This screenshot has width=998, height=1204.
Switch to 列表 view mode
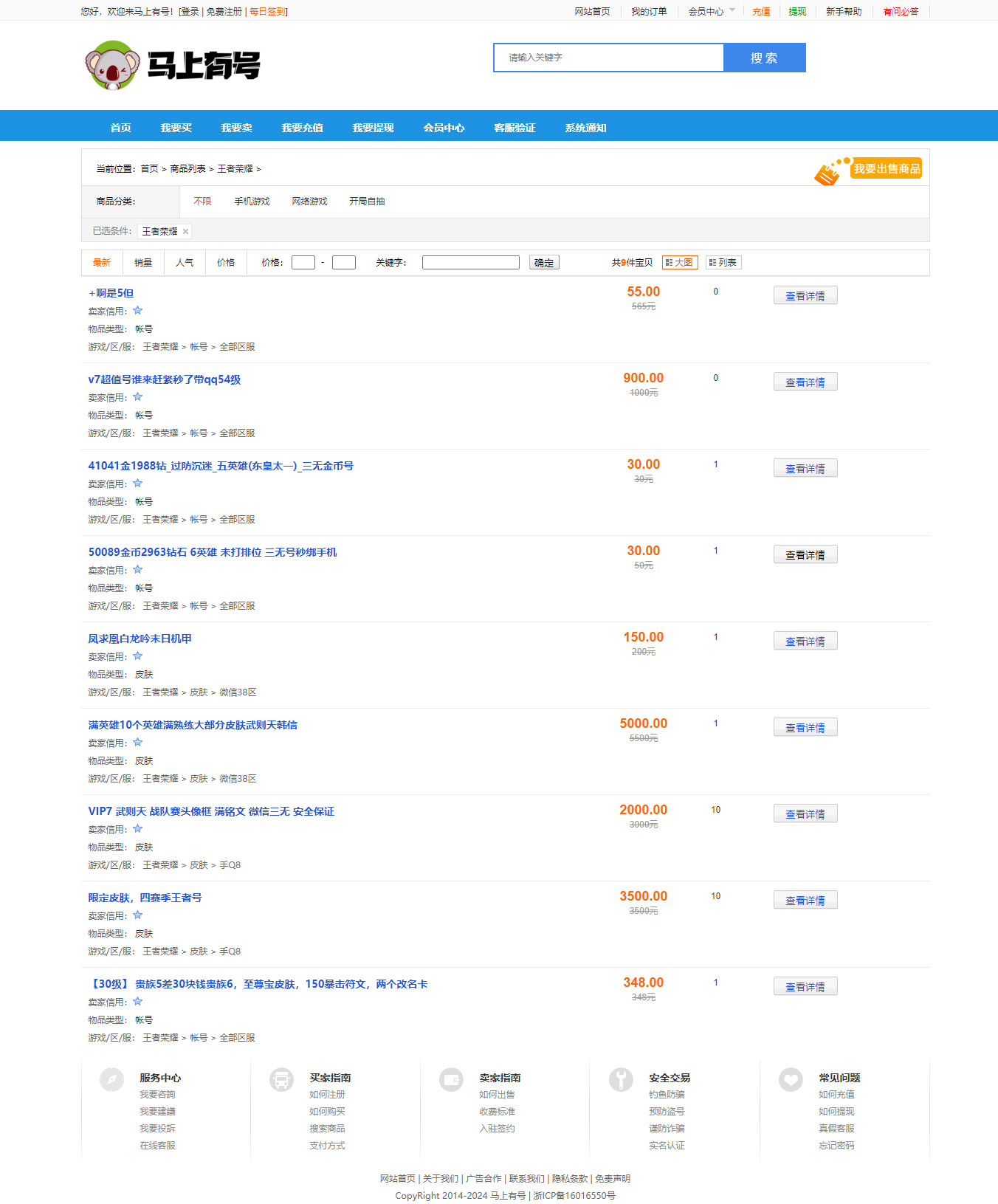pyautogui.click(x=723, y=263)
